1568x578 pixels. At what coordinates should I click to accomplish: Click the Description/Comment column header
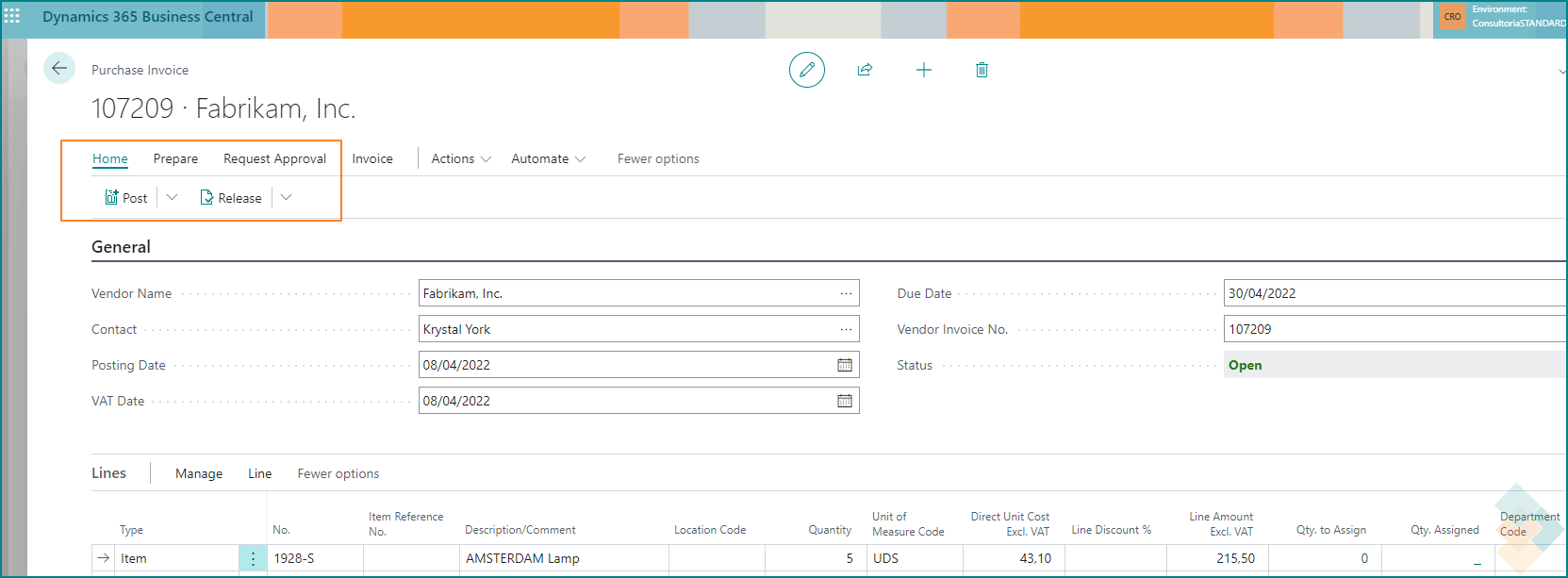click(520, 530)
